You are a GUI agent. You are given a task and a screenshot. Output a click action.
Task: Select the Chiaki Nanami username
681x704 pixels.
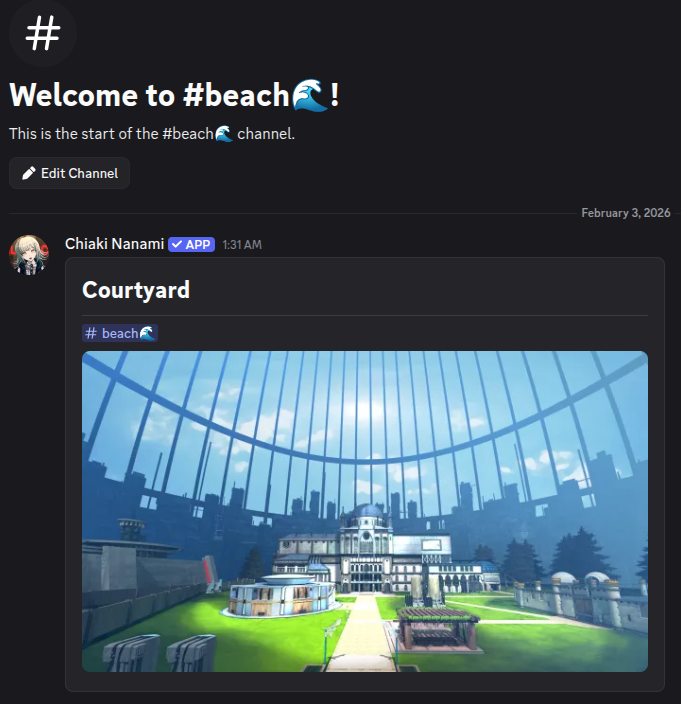114,244
